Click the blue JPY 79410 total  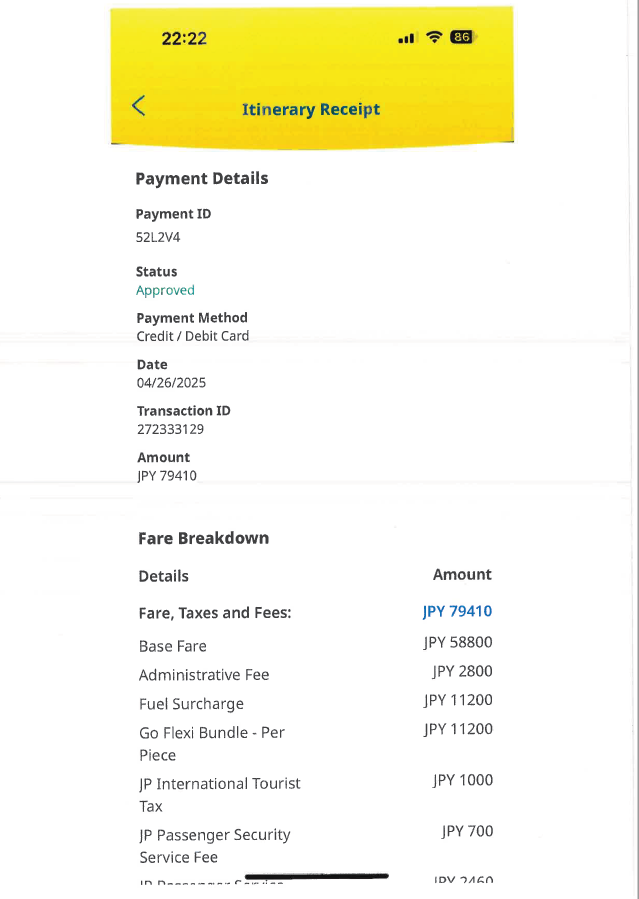(x=457, y=611)
